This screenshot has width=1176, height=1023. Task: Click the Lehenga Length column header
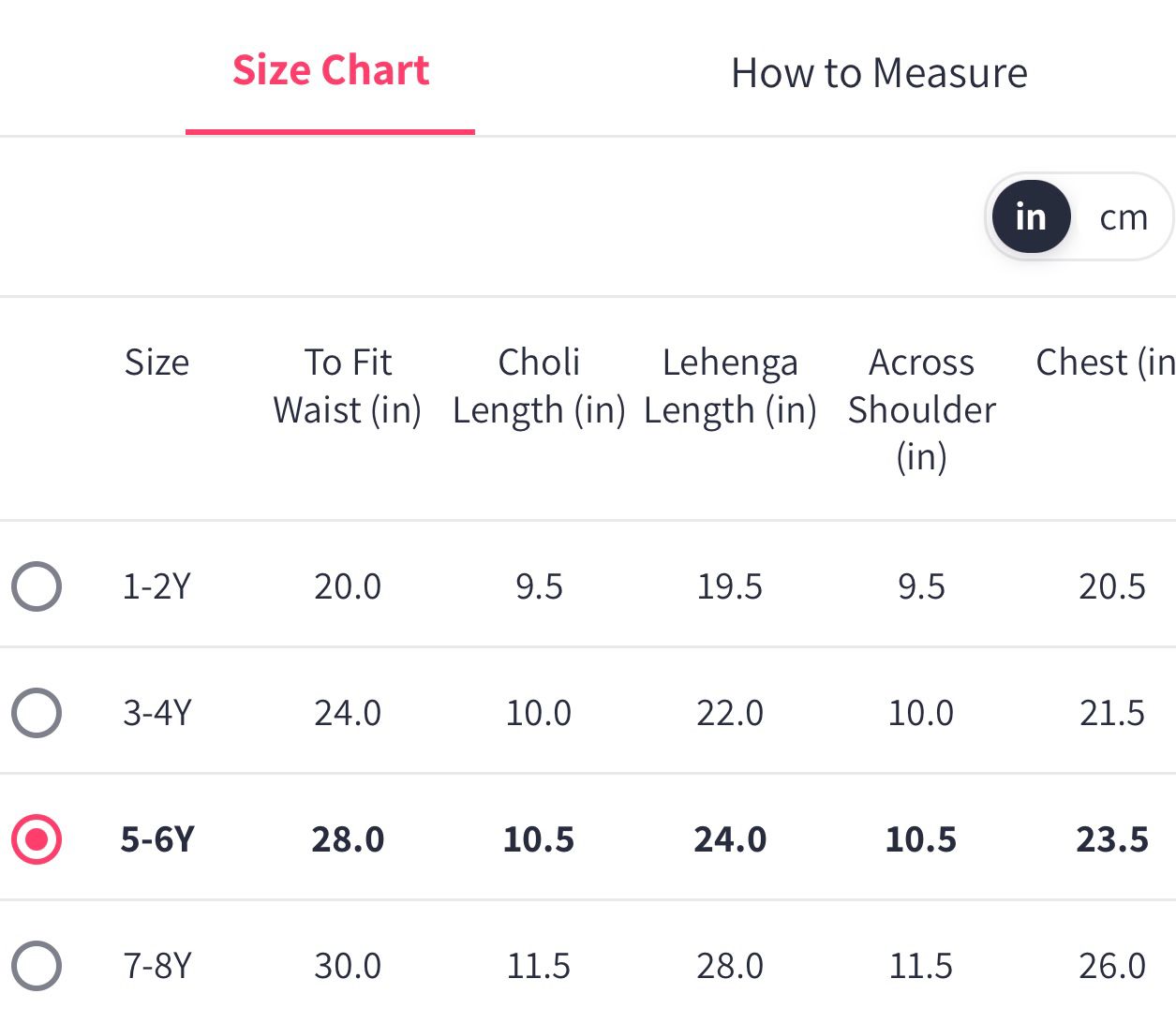[x=730, y=386]
